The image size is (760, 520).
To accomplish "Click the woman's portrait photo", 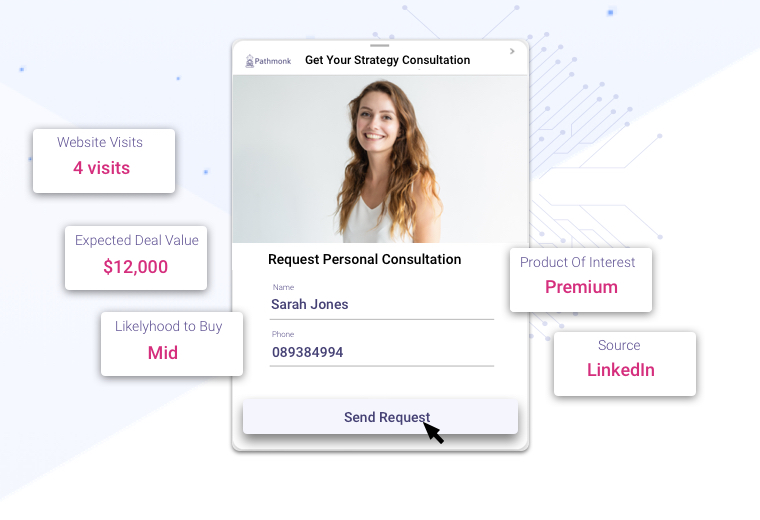I will coord(380,159).
